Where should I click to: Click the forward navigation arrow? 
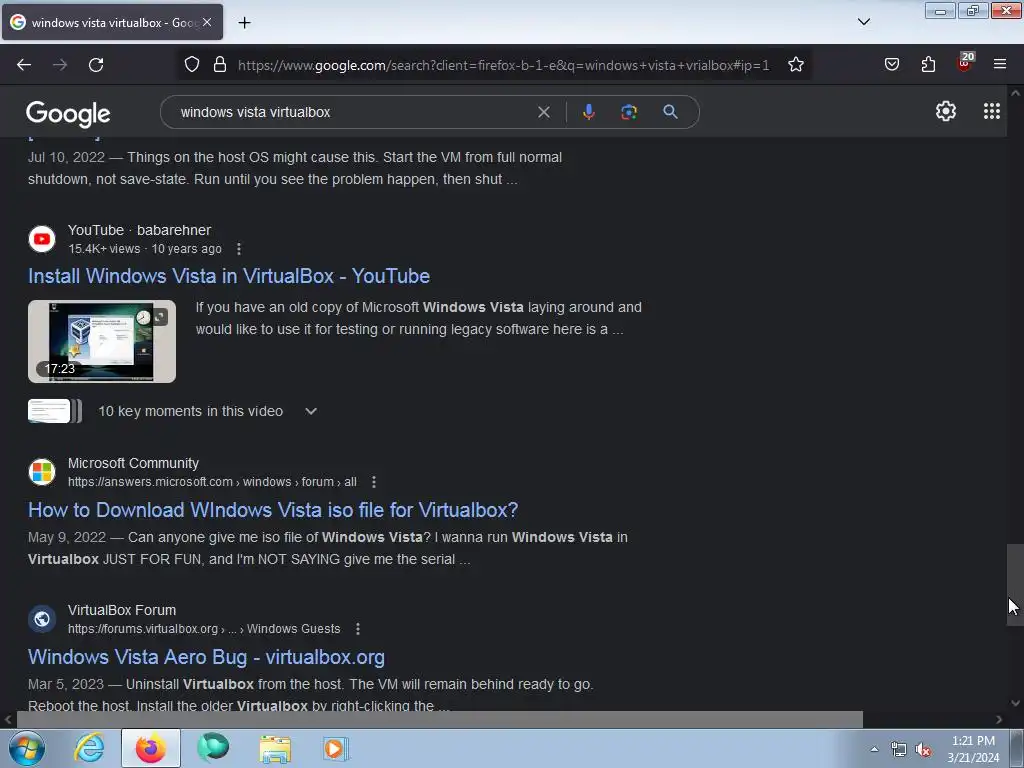60,65
